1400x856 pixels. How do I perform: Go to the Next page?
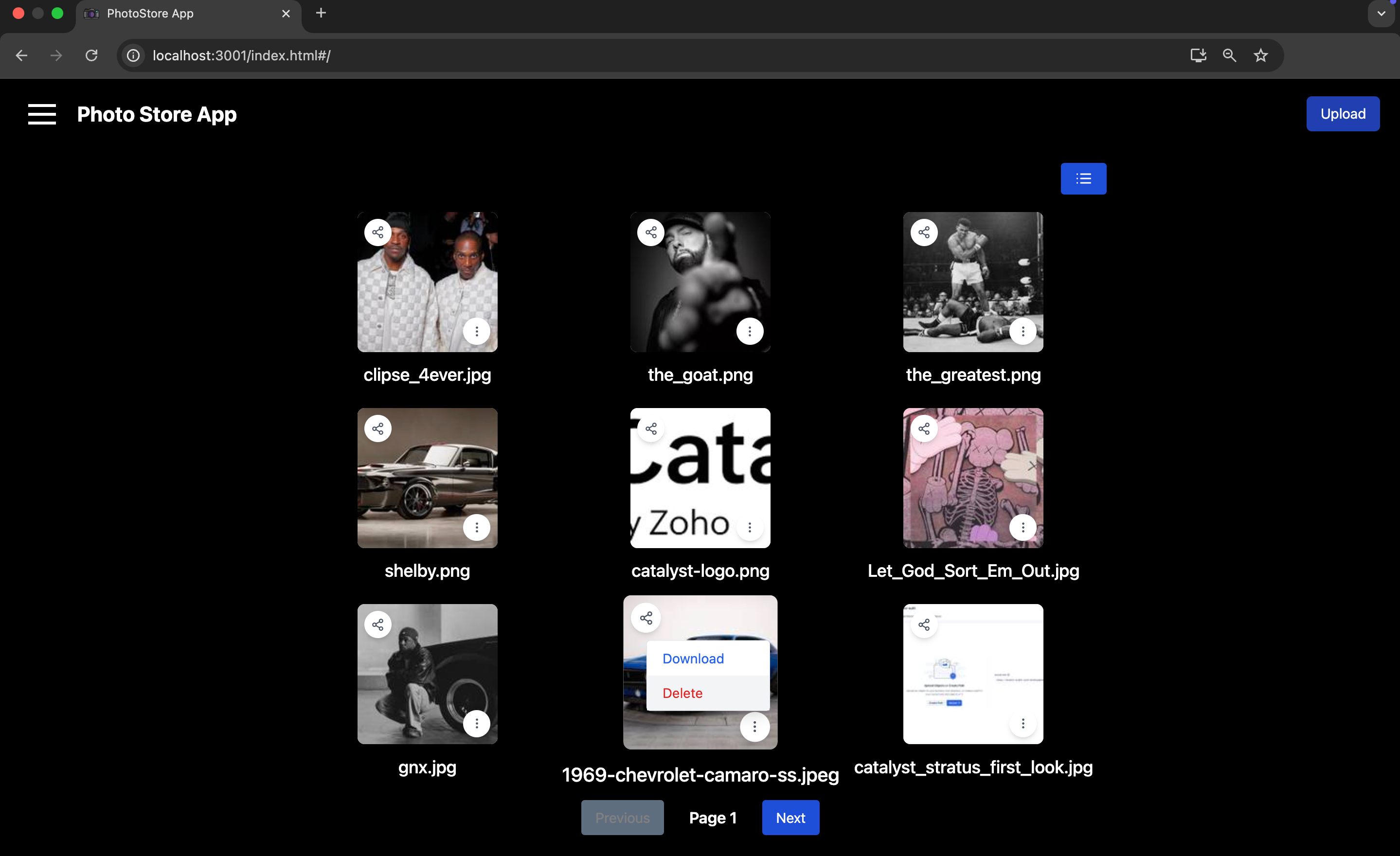pyautogui.click(x=790, y=818)
